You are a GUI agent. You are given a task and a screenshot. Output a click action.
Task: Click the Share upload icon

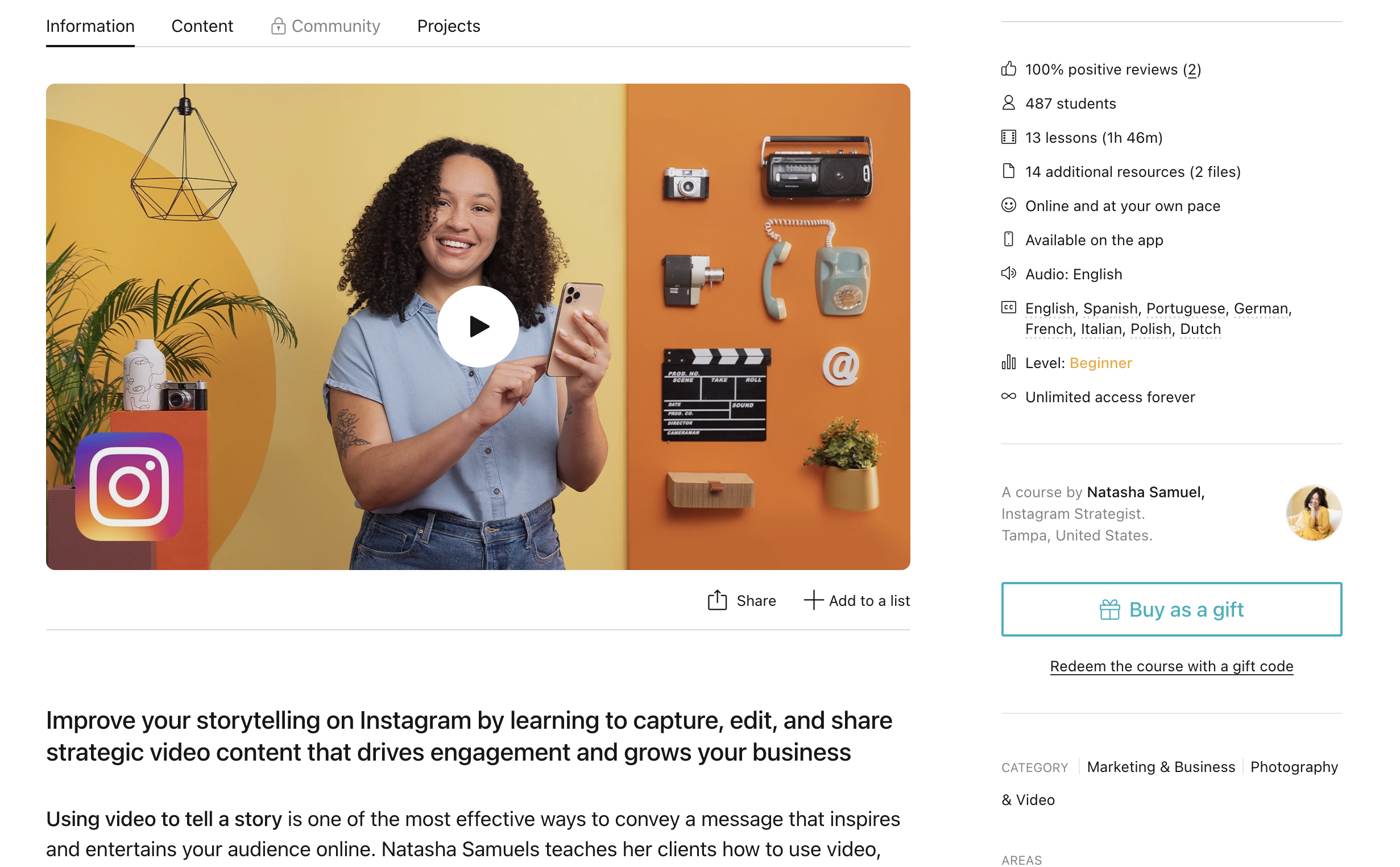pyautogui.click(x=716, y=600)
